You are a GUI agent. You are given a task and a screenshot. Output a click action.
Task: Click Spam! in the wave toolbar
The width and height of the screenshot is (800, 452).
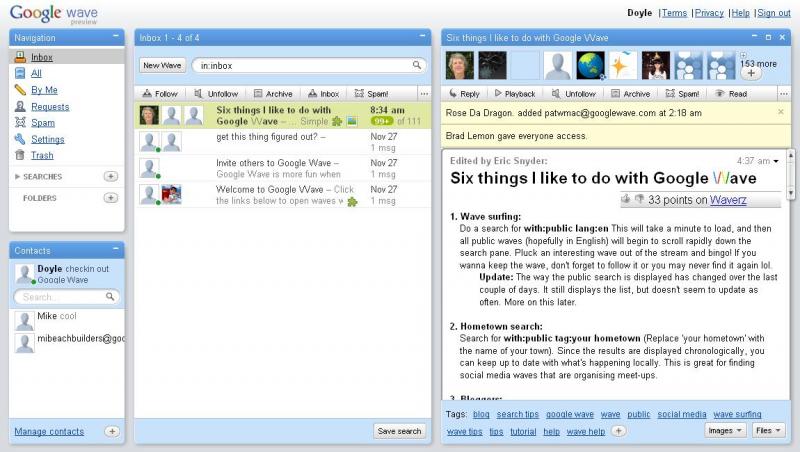click(683, 94)
